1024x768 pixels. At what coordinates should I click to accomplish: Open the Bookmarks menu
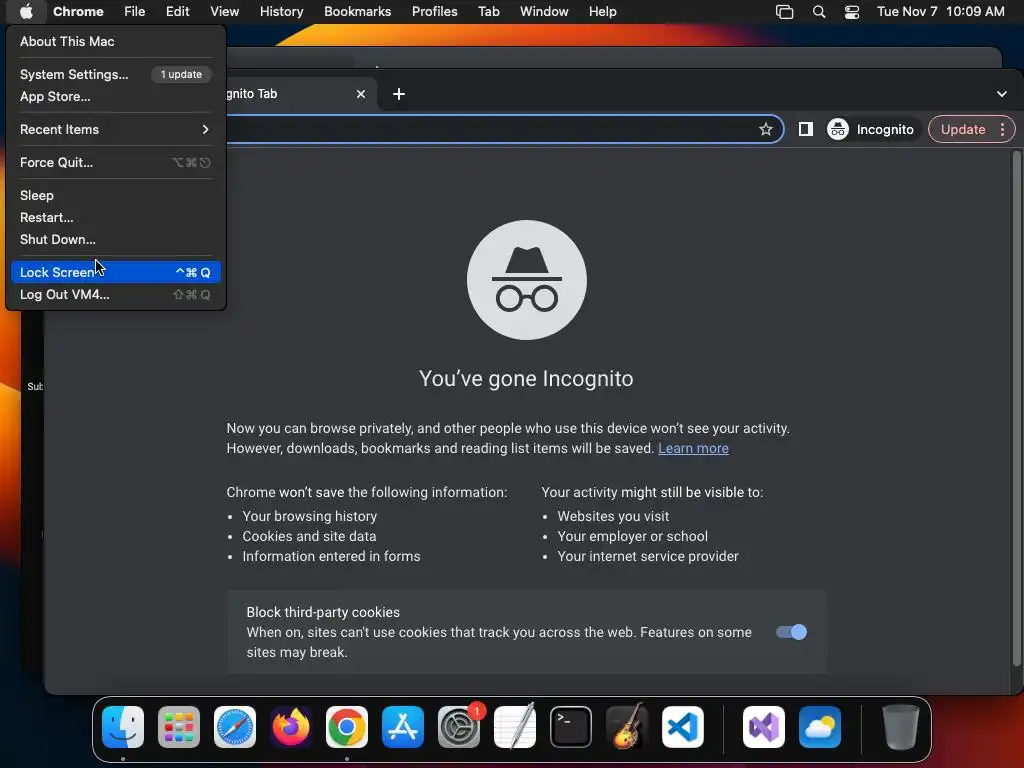point(358,12)
